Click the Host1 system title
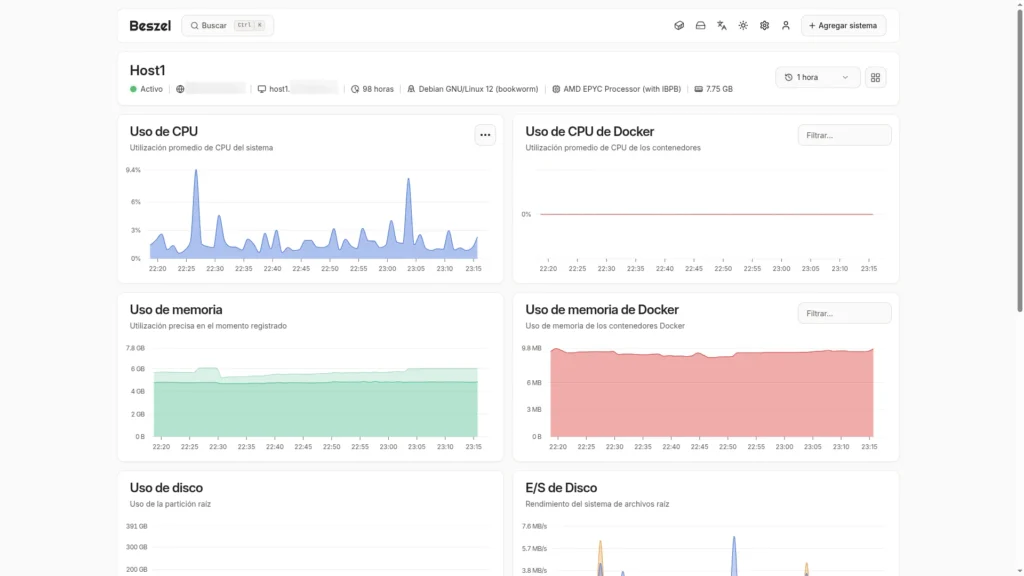The image size is (1024, 576). [x=147, y=70]
